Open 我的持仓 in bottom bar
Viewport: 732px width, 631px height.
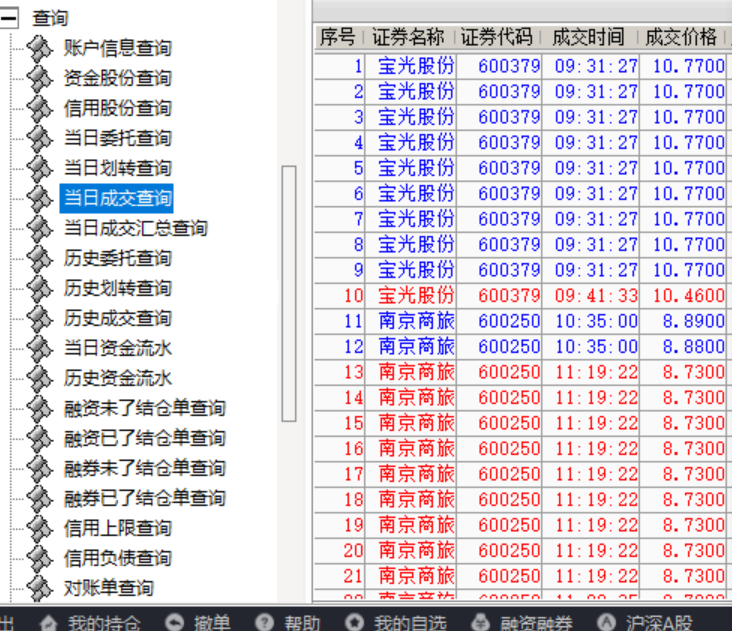(104, 623)
